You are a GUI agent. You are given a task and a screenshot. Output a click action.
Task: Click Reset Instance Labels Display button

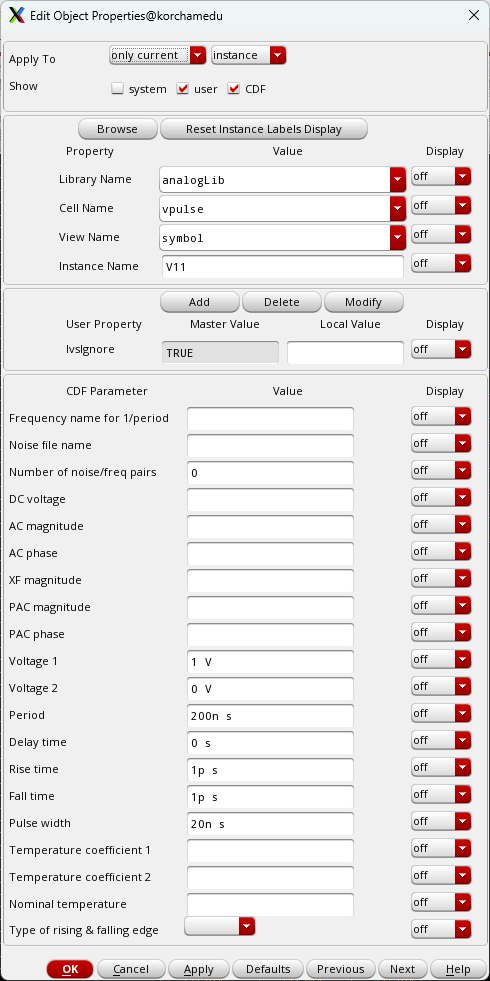pyautogui.click(x=263, y=129)
